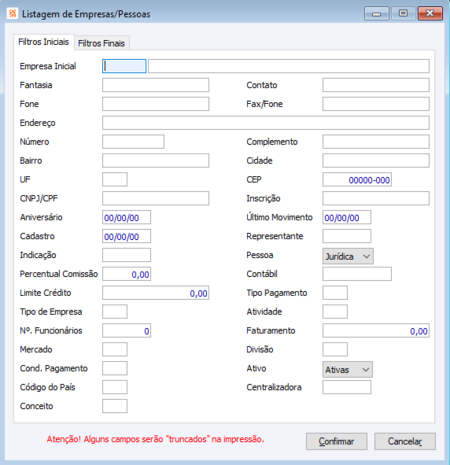Confirm the listing with Confirmar button

[337, 441]
